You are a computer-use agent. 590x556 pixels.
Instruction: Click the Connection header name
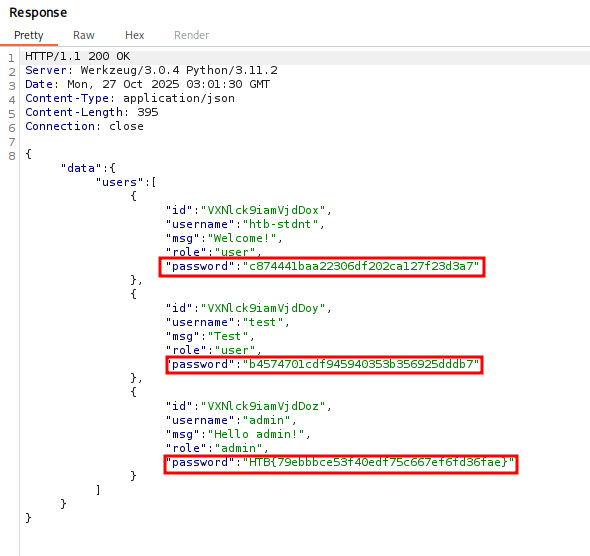click(x=60, y=126)
